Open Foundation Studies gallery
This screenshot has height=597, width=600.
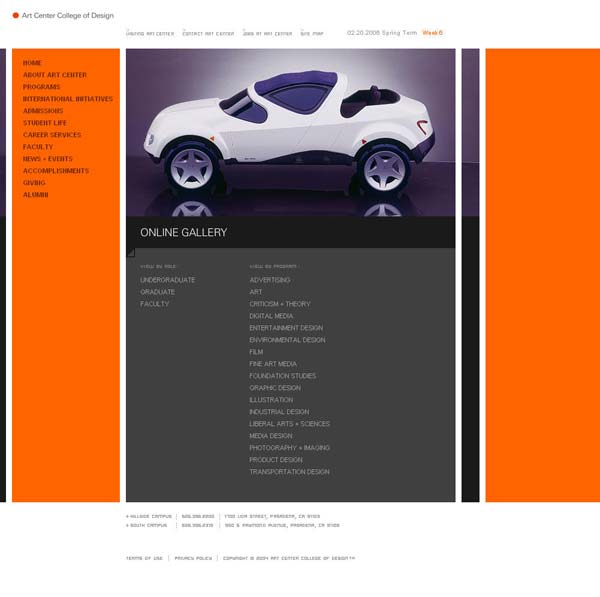(x=283, y=376)
